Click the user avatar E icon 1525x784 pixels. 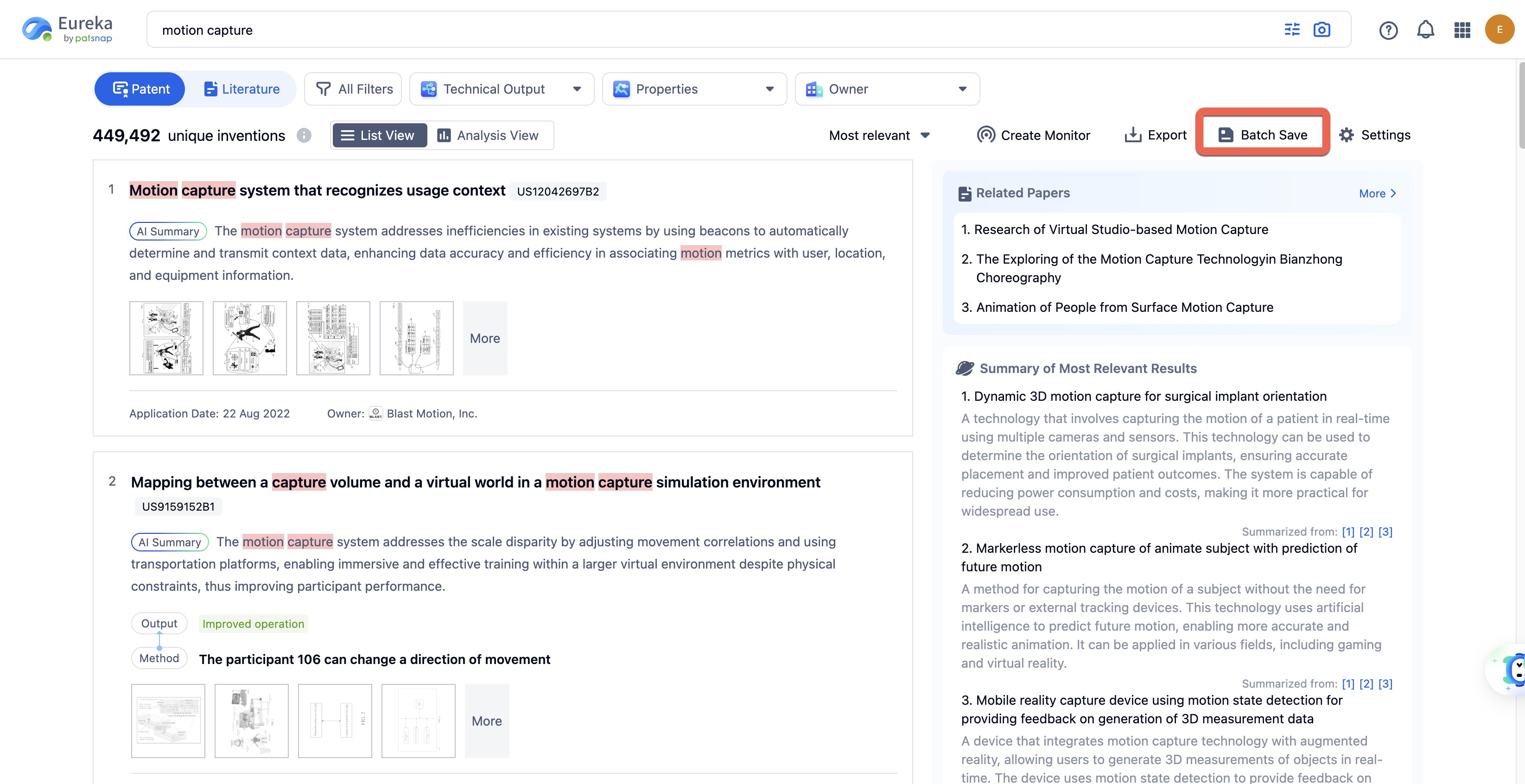[x=1499, y=30]
